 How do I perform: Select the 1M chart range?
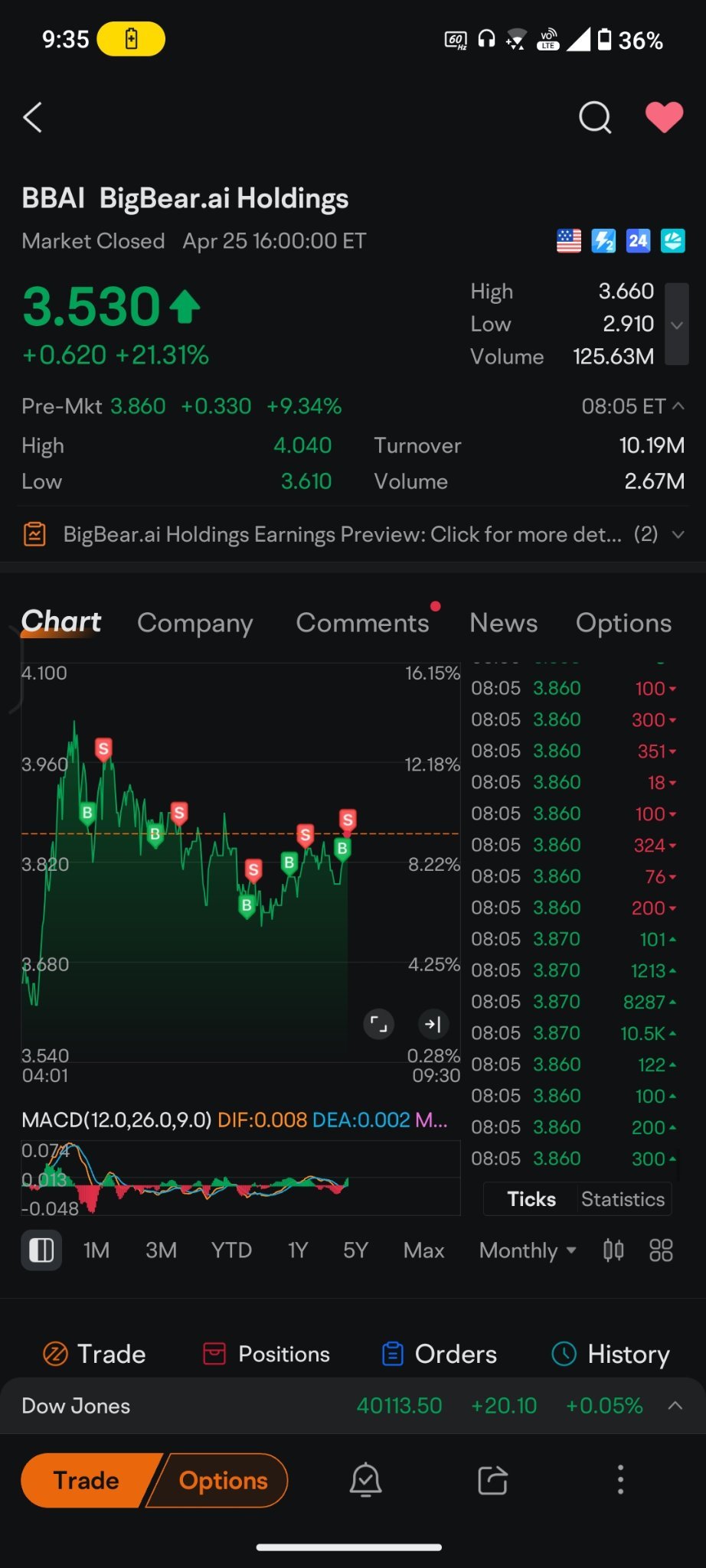coord(96,1250)
